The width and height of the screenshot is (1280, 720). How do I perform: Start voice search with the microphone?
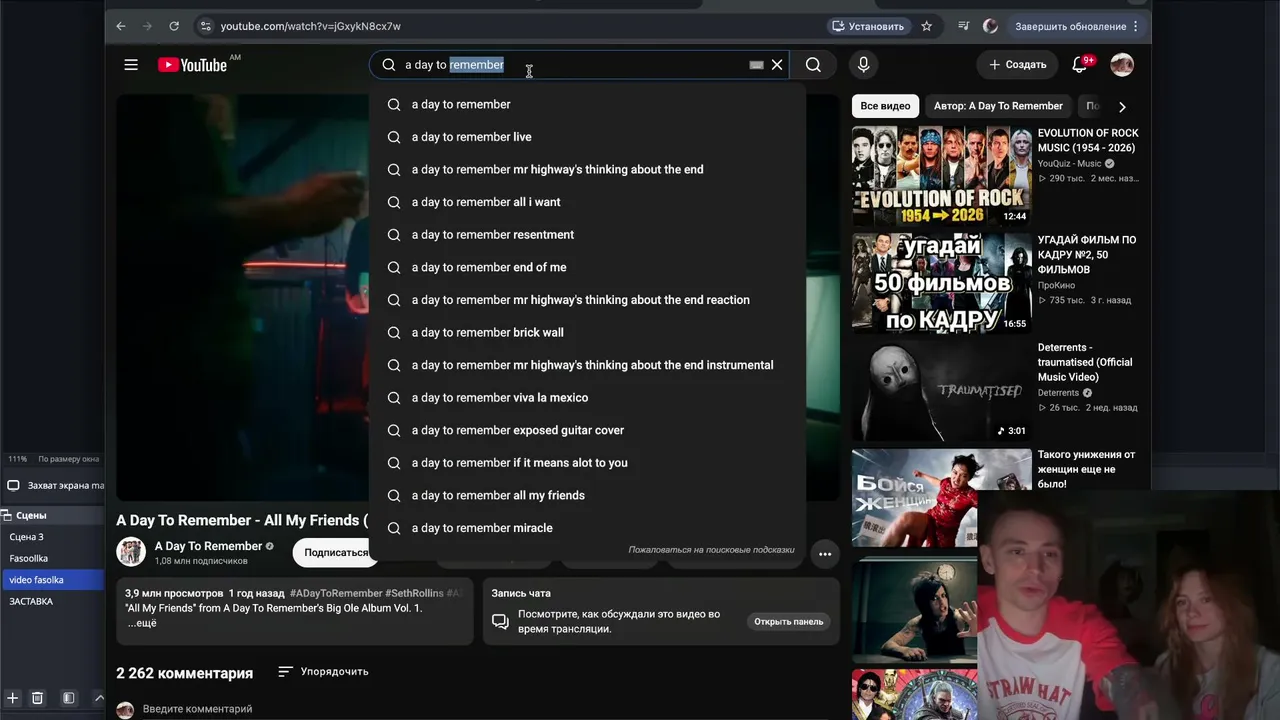[864, 65]
